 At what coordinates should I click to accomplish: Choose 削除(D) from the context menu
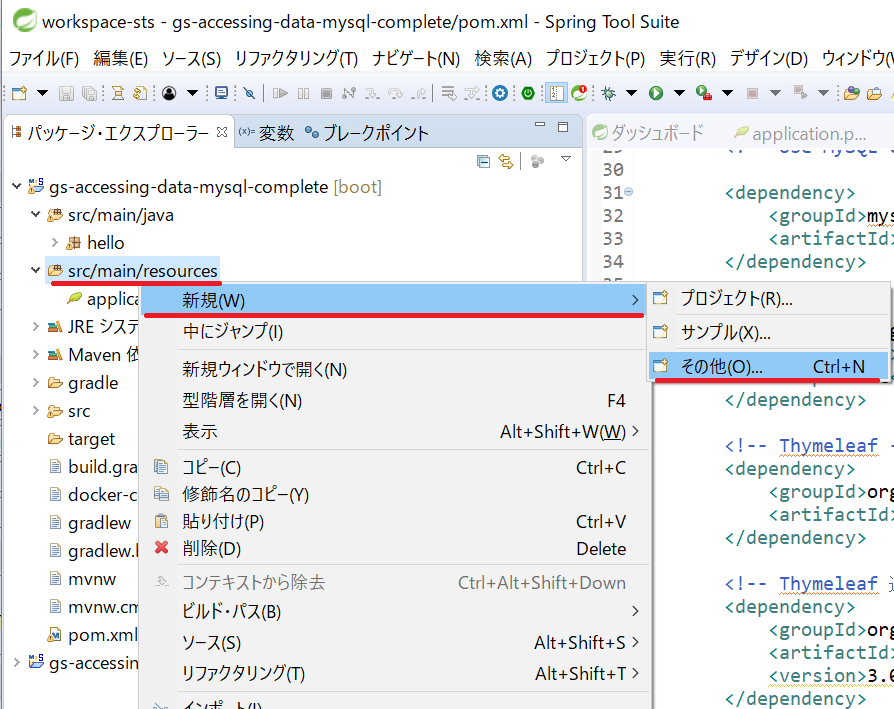point(211,549)
